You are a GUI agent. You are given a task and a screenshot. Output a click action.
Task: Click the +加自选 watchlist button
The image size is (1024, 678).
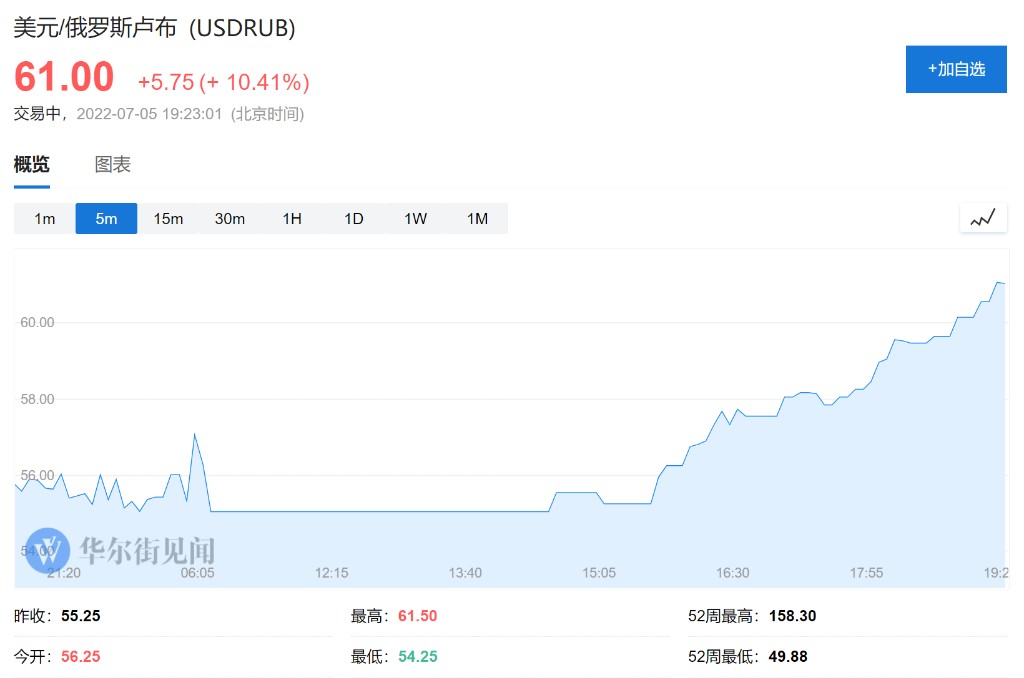pyautogui.click(x=956, y=69)
